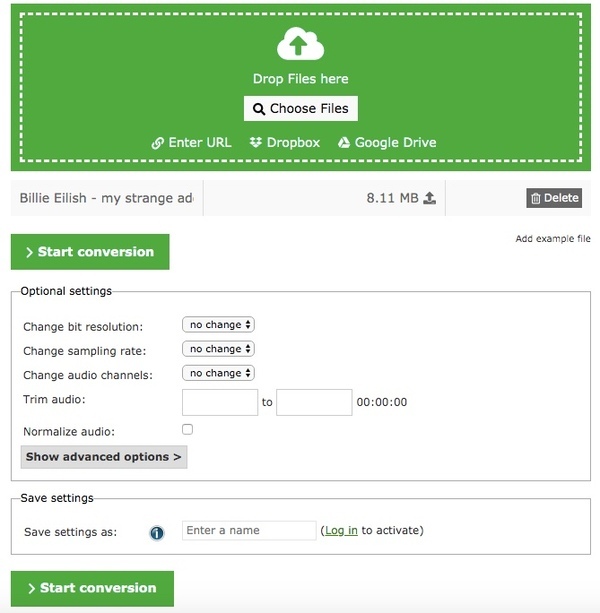
Task: Click the Add example file link
Action: click(552, 239)
